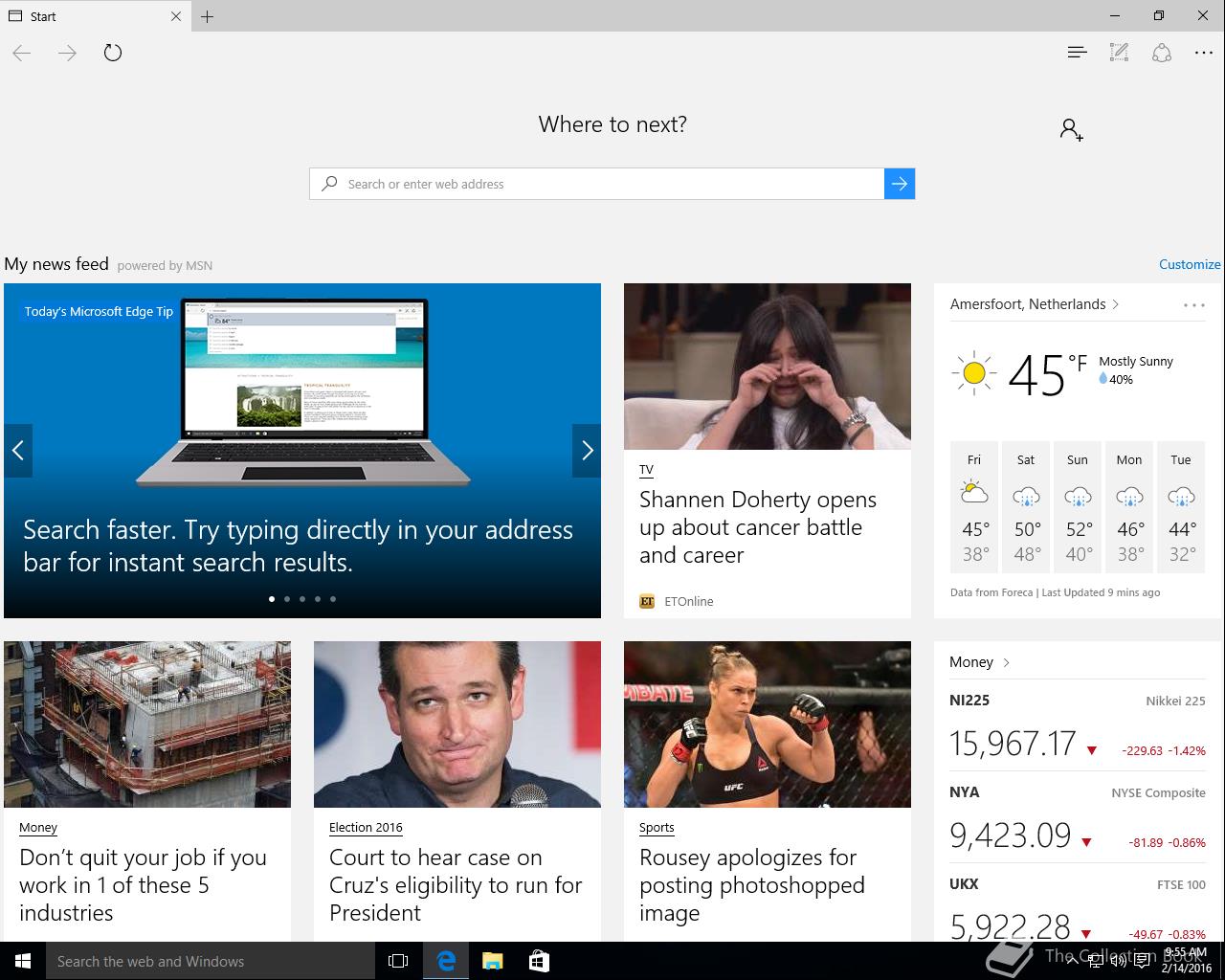Viewport: 1225px width, 980px height.
Task: Click the sunny weather icon
Action: [974, 373]
